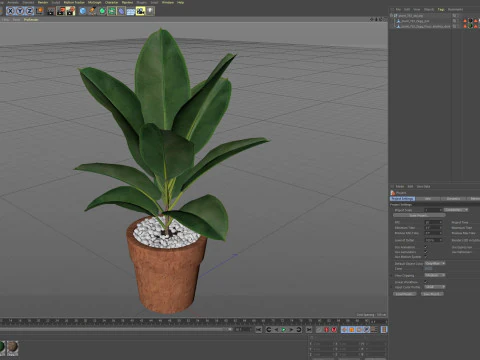Open the Mode menu in Attribute Manager
The image size is (480, 360).
[400, 186]
